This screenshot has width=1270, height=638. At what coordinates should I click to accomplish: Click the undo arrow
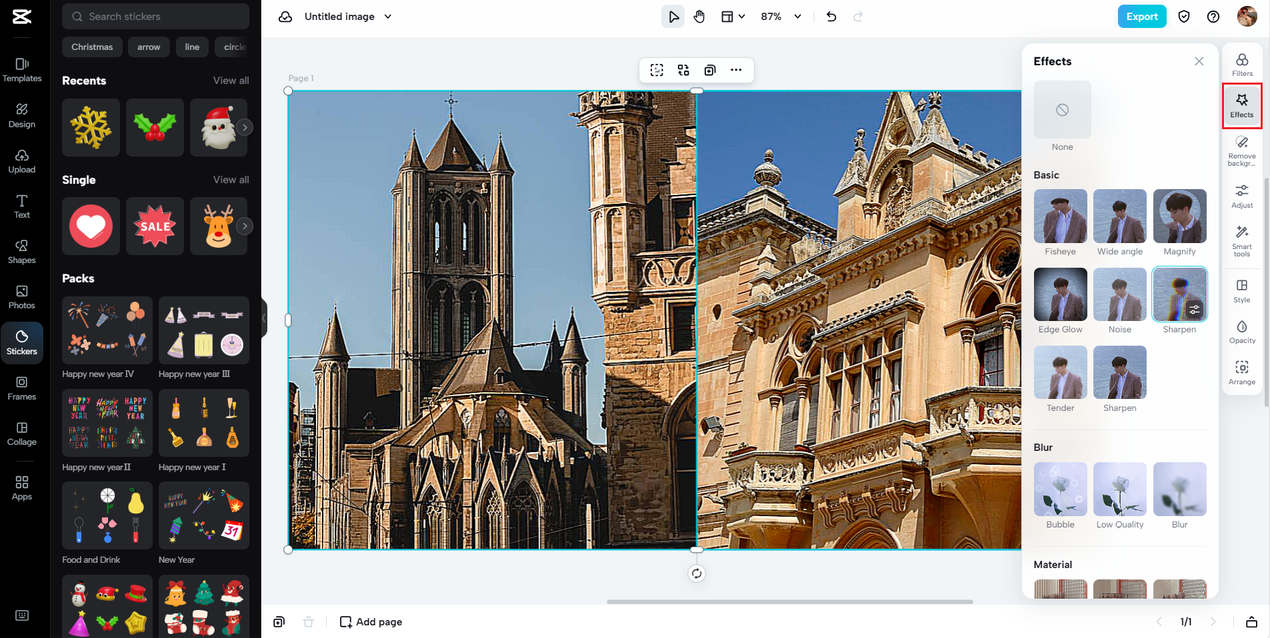coord(831,17)
